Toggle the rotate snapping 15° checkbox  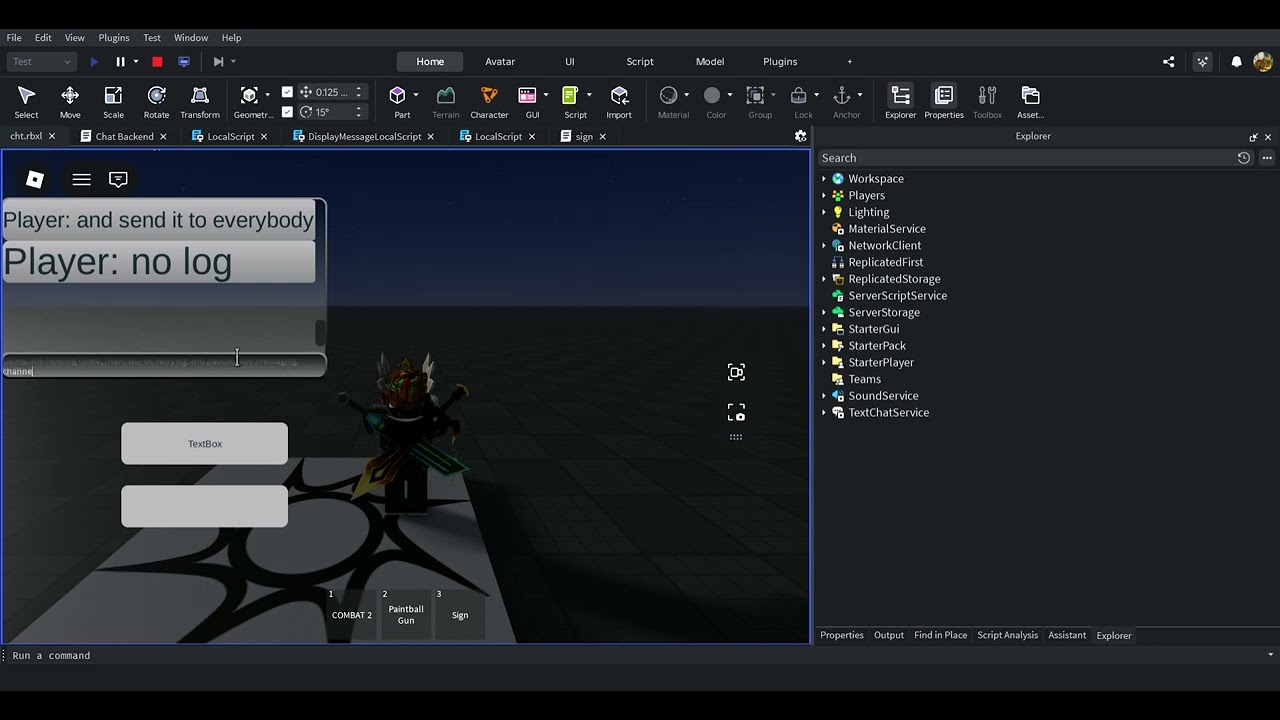288,112
